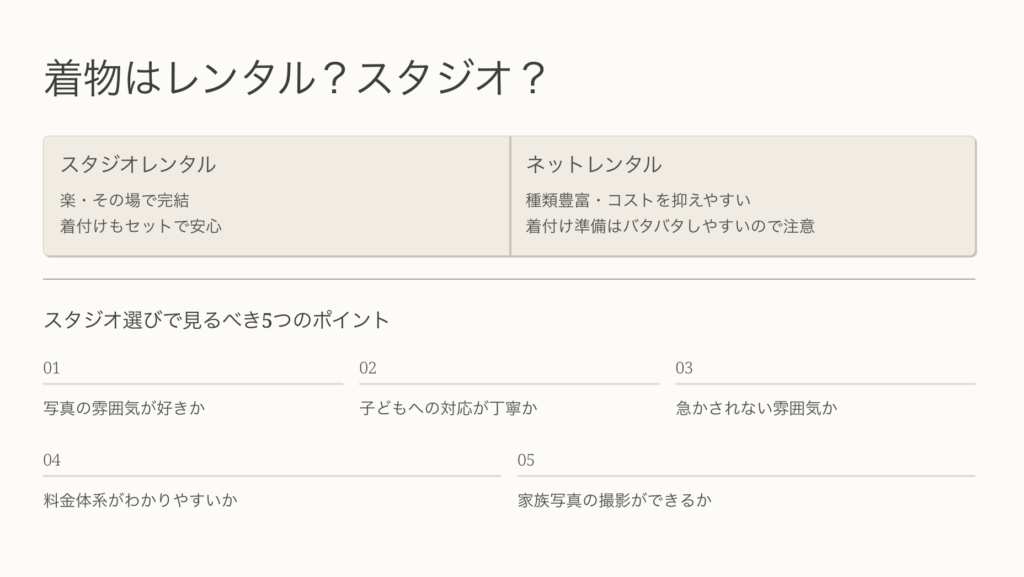Click the number label 04

tap(52, 460)
